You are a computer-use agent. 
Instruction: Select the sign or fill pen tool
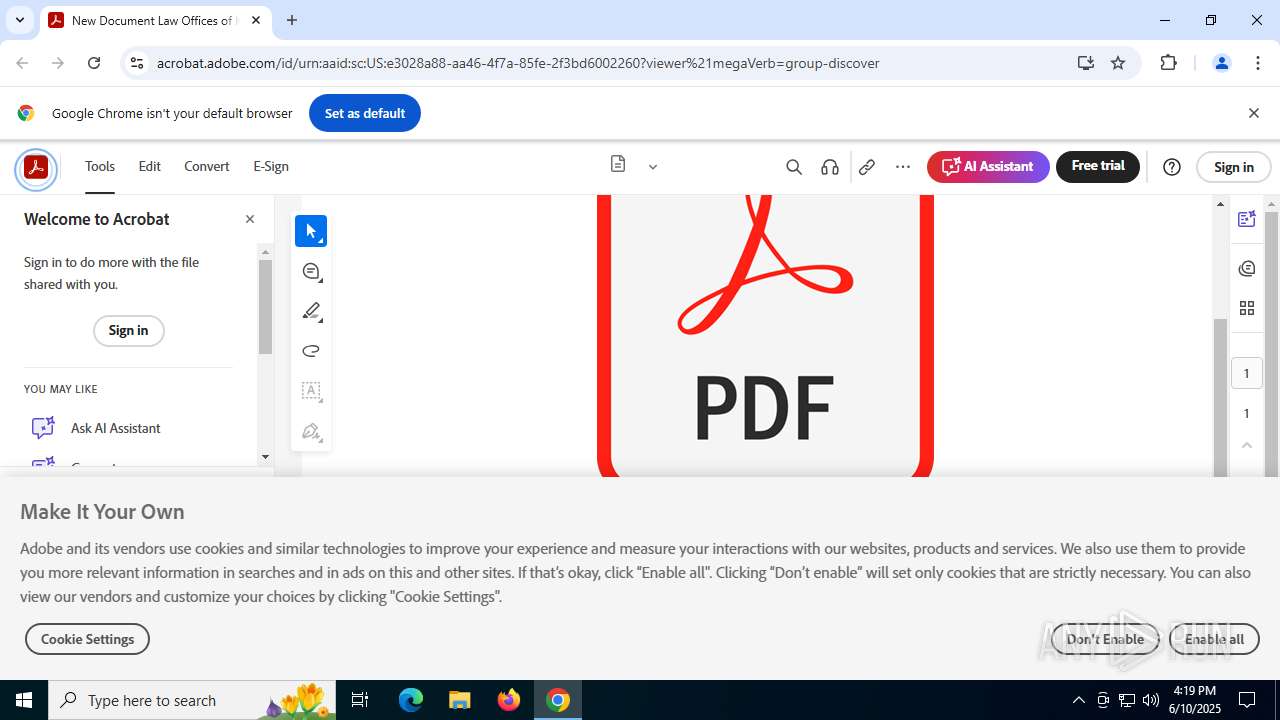311,431
